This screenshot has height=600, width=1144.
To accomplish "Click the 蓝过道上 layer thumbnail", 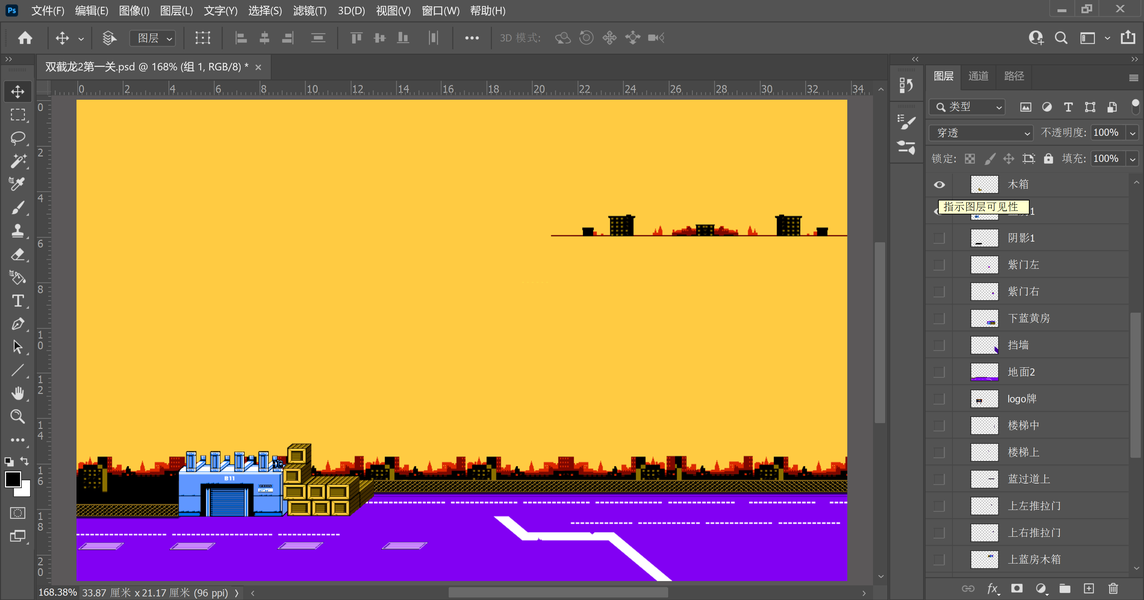I will (984, 480).
